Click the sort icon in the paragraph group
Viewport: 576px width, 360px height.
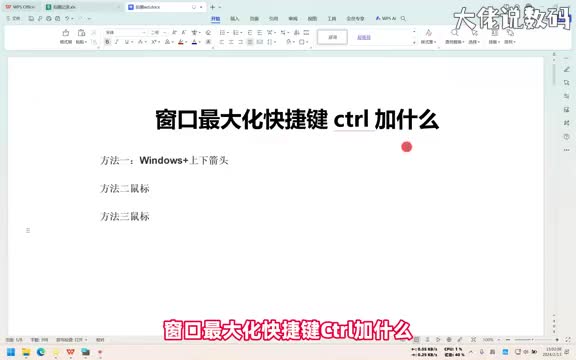pyautogui.click(x=296, y=32)
